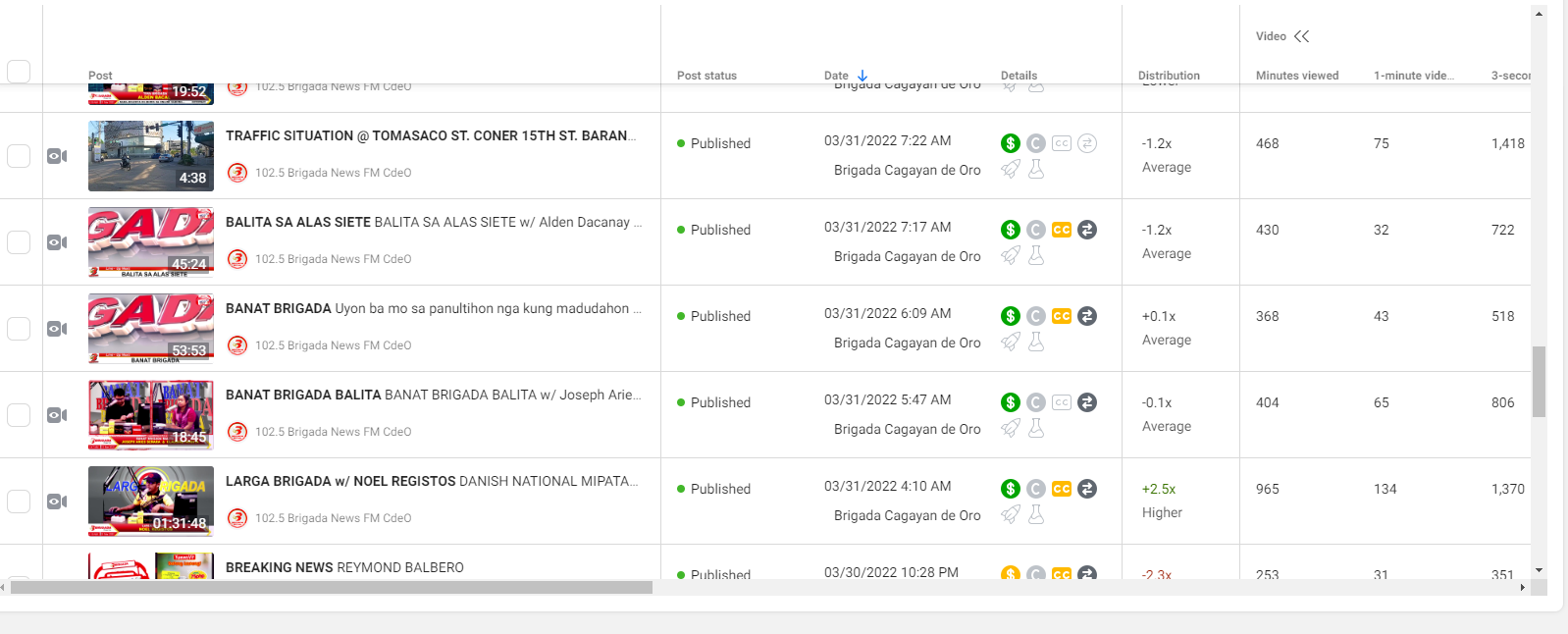The width and height of the screenshot is (1568, 634).
Task: Click the captions CC icon for BALITA SA ALAS SIETE
Action: [x=1061, y=230]
